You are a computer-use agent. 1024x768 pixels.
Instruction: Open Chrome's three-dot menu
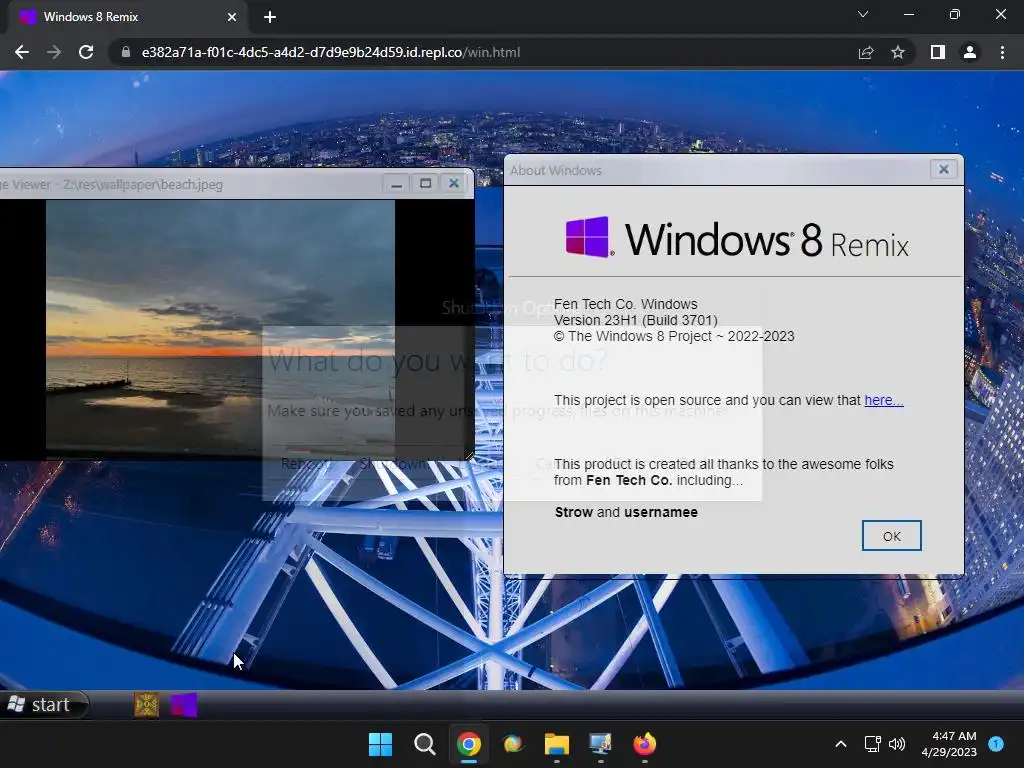pyautogui.click(x=1002, y=52)
